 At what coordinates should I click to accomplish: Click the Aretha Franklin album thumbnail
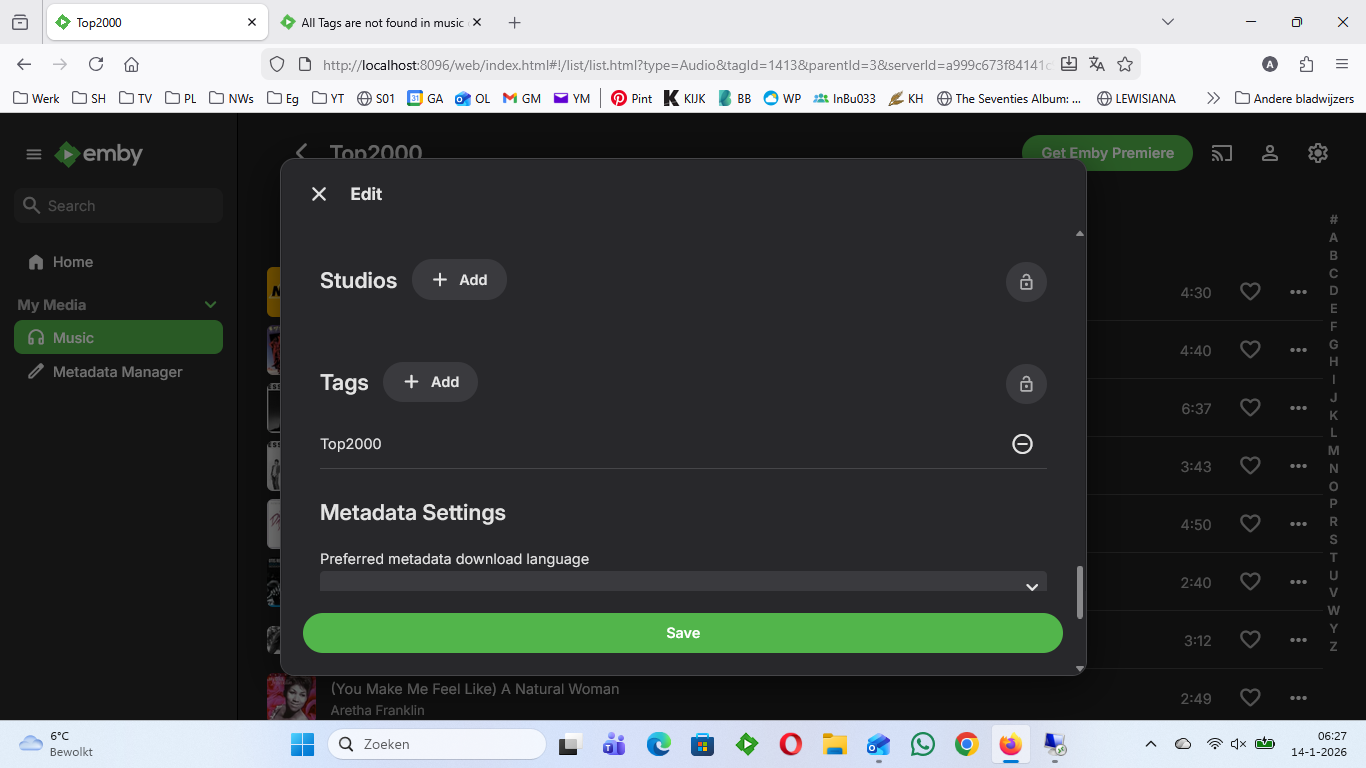point(292,698)
